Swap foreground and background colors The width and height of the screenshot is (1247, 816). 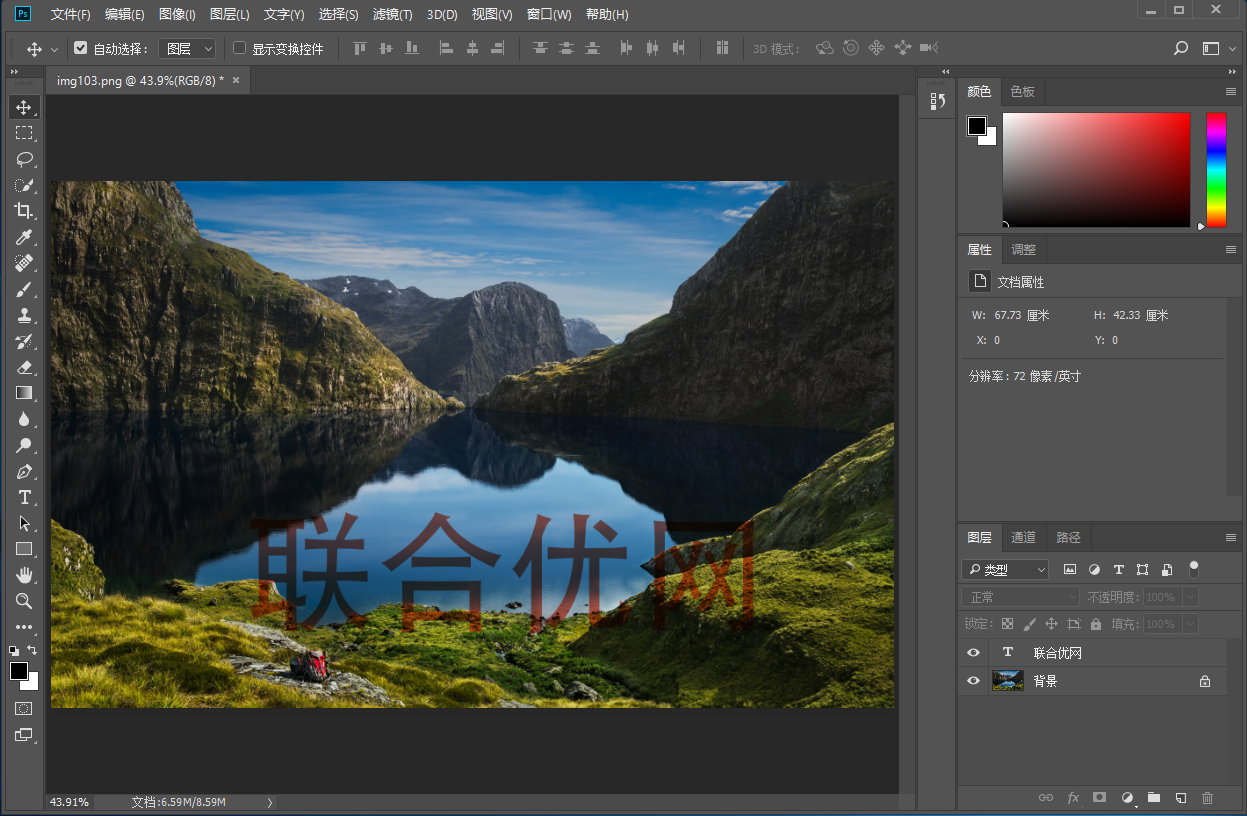(33, 650)
